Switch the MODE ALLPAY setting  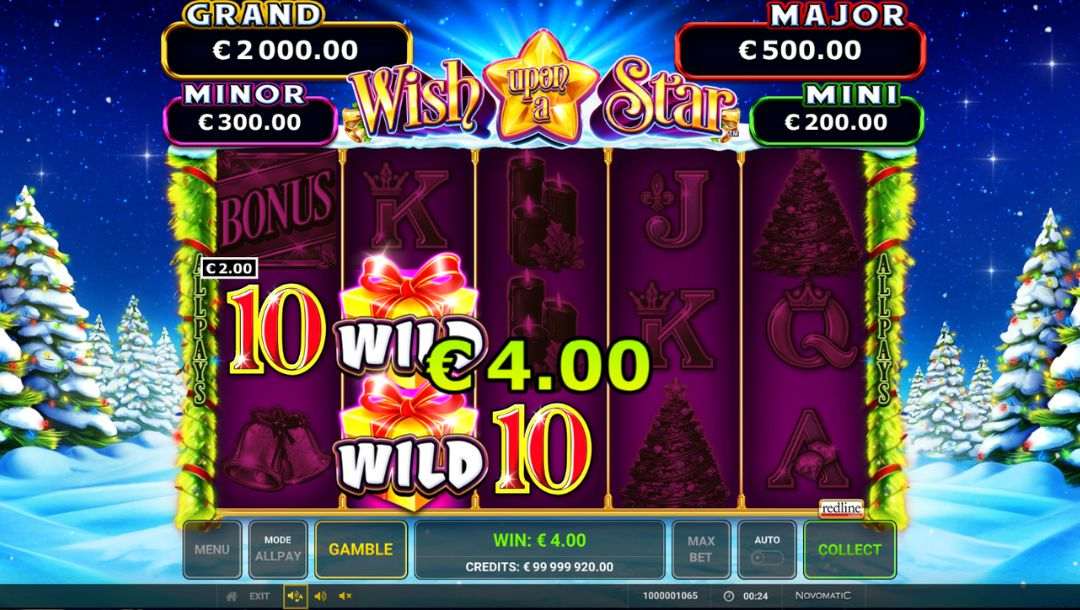coord(278,549)
